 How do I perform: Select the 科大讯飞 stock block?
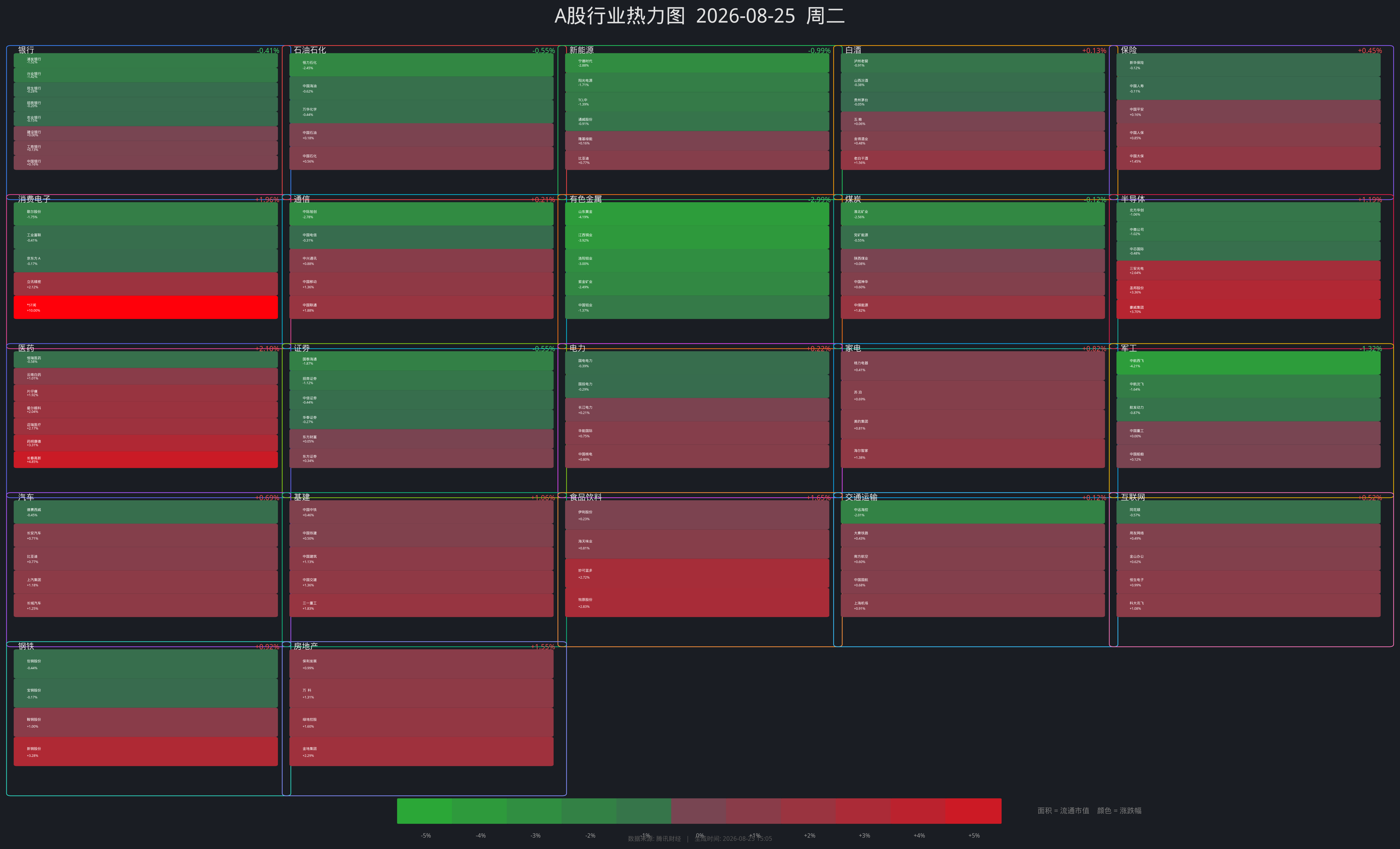click(x=1248, y=605)
